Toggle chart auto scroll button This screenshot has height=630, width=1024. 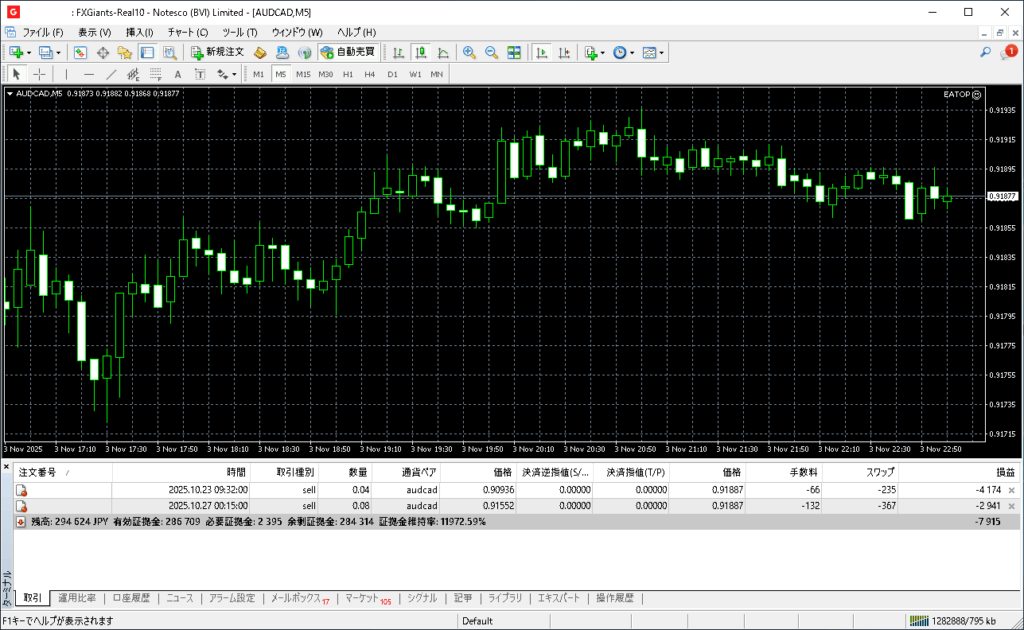[x=541, y=52]
